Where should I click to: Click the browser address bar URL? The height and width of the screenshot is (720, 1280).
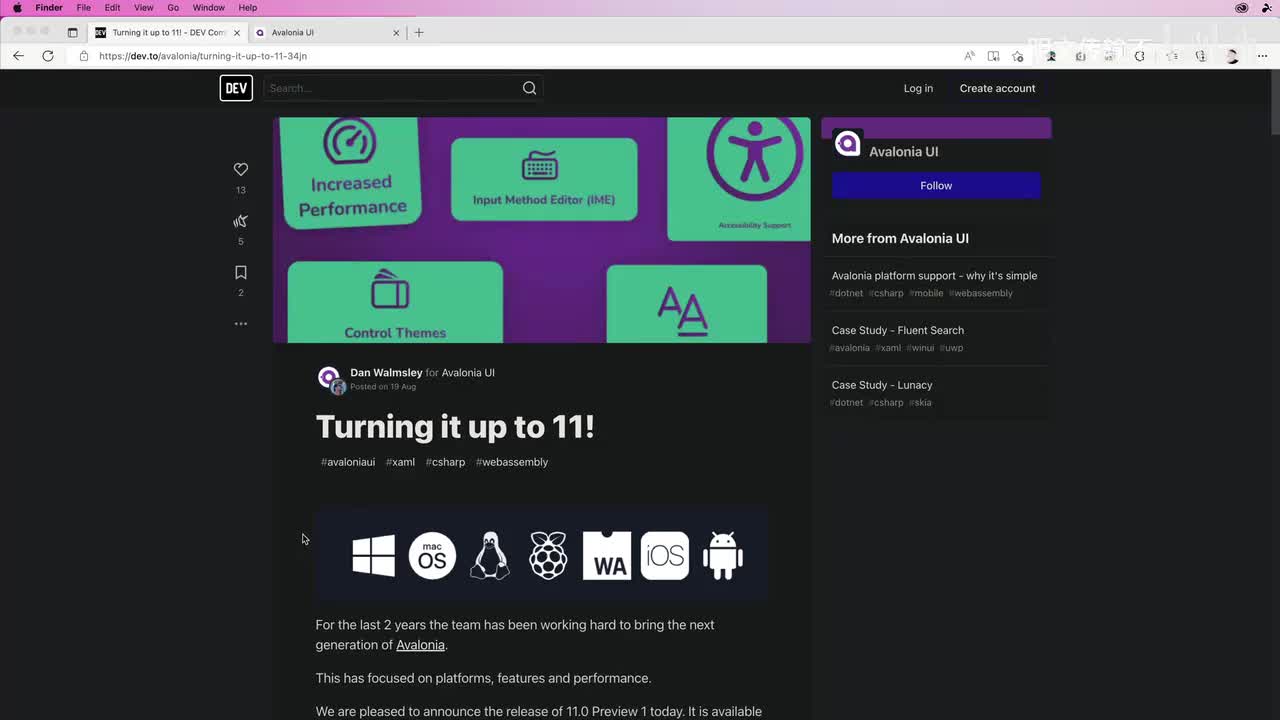pyautogui.click(x=203, y=56)
